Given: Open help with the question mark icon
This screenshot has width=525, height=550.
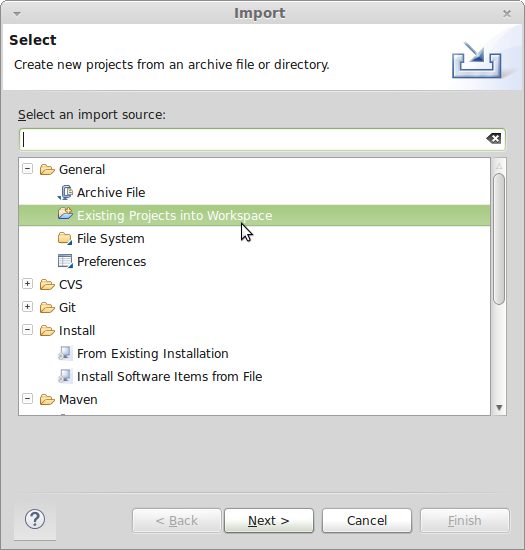Looking at the screenshot, I should point(35,519).
